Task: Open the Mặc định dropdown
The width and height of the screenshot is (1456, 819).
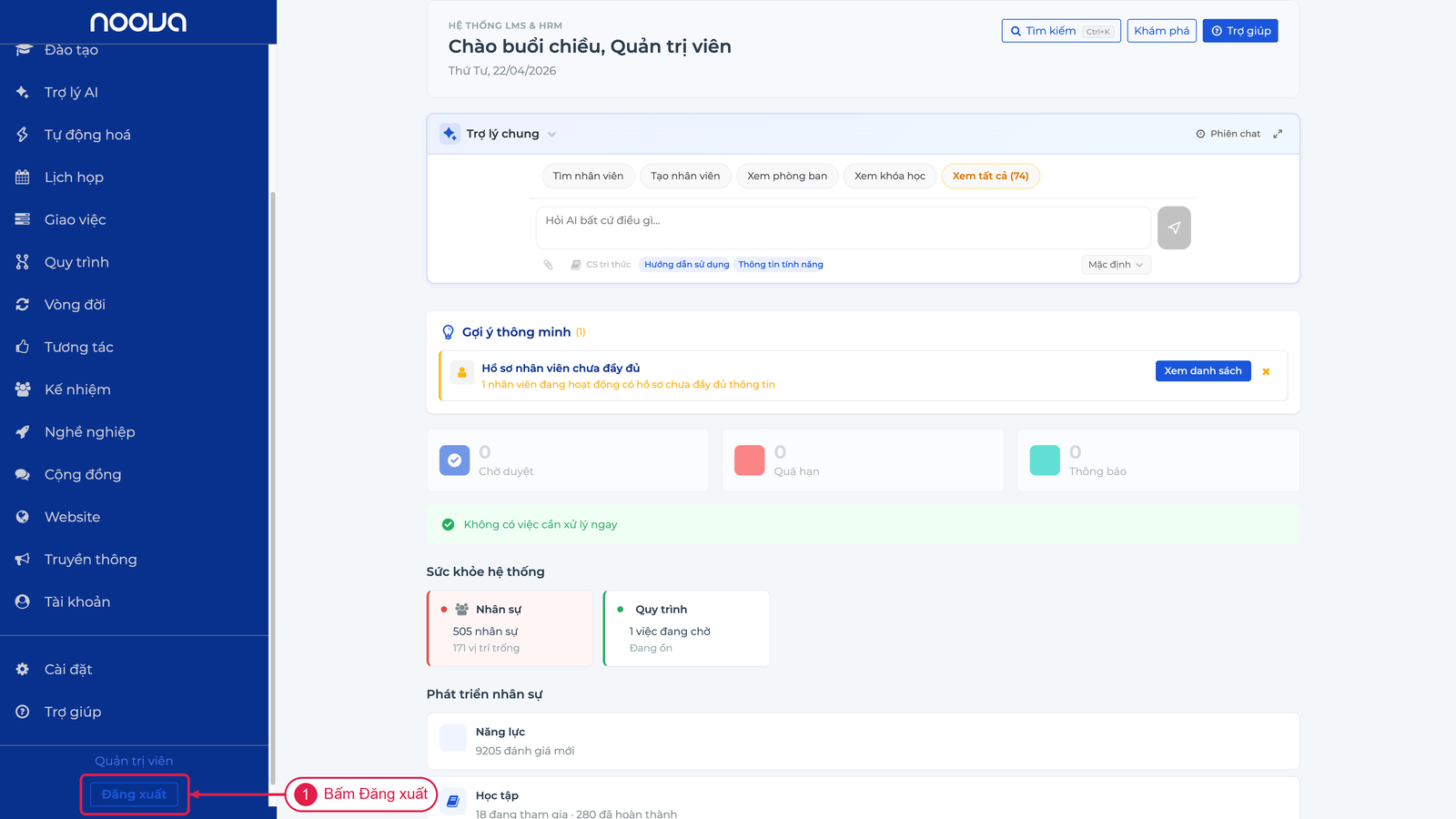Action: (x=1116, y=265)
